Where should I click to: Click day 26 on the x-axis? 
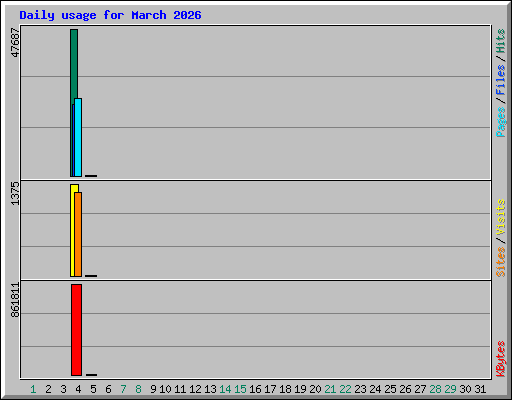click(x=405, y=389)
